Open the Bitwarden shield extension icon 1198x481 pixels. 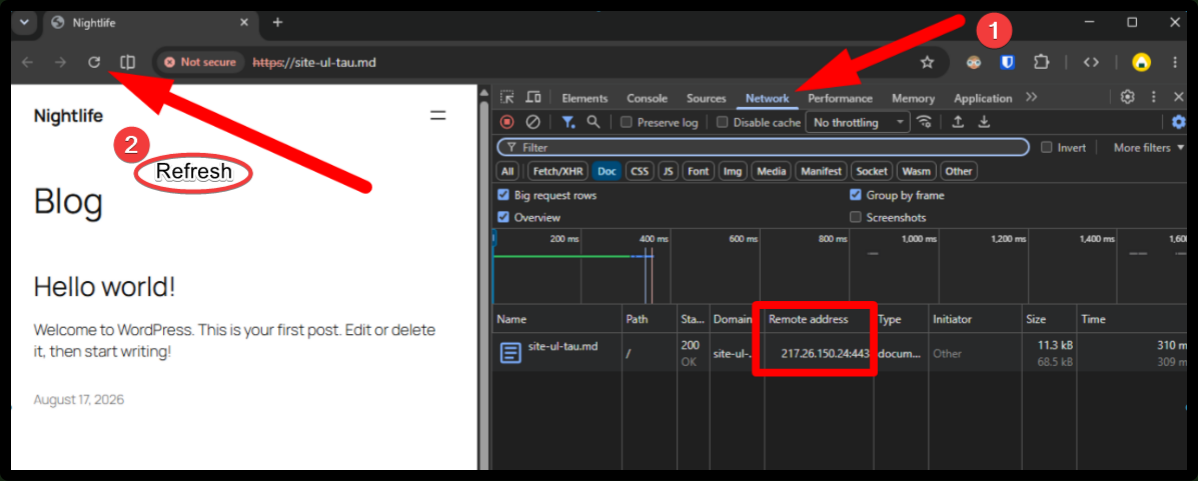(1008, 63)
